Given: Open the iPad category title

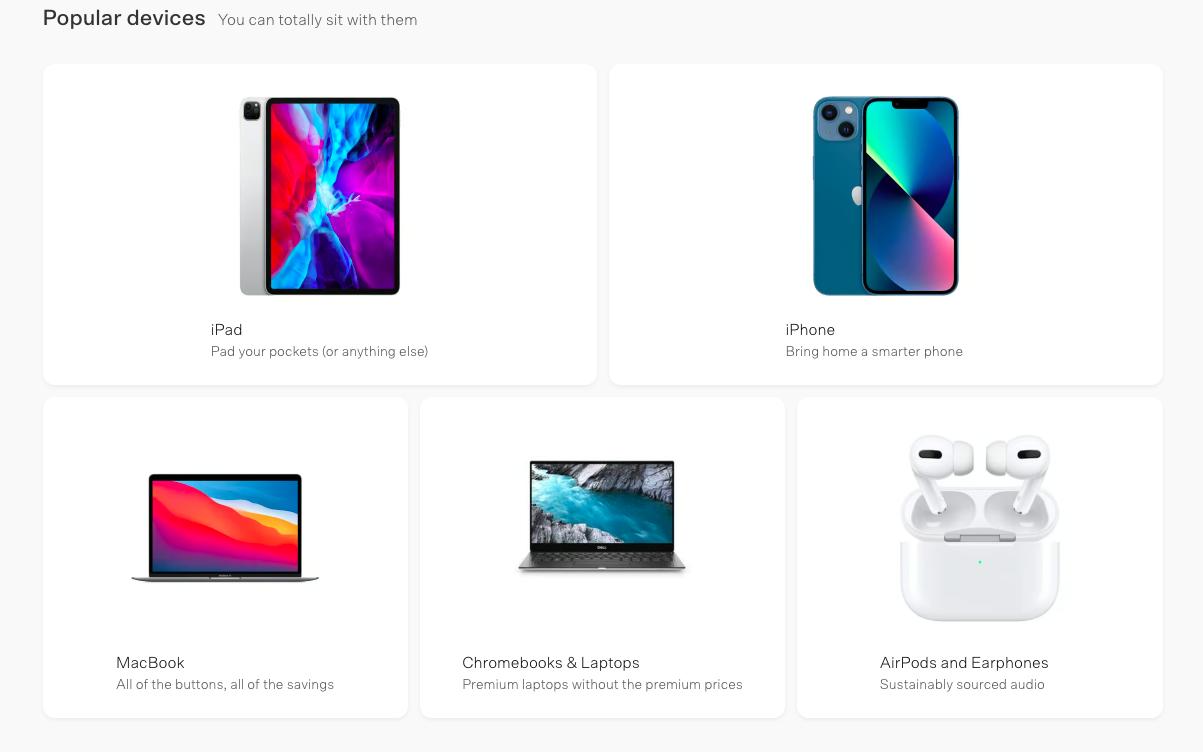Looking at the screenshot, I should (226, 329).
